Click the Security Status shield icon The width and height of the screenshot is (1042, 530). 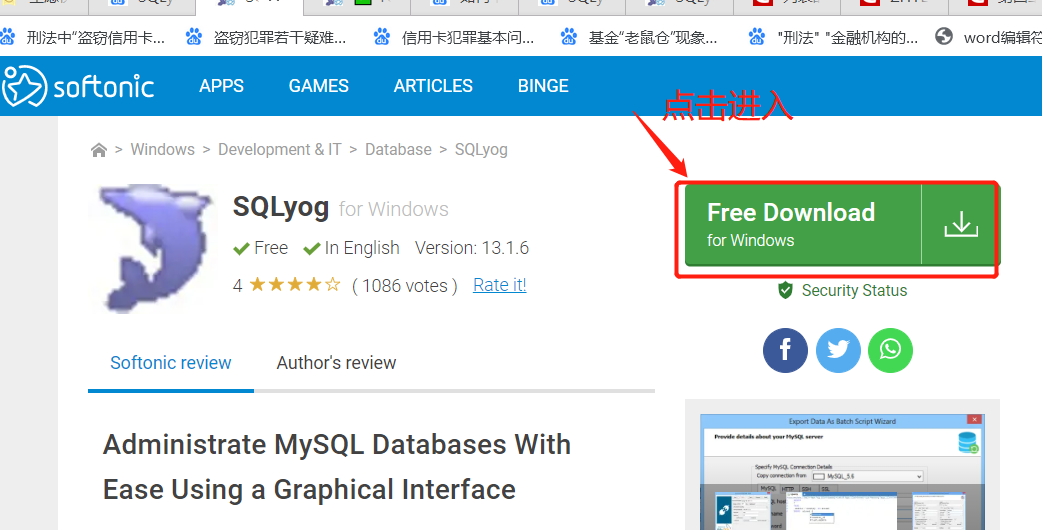pos(785,290)
